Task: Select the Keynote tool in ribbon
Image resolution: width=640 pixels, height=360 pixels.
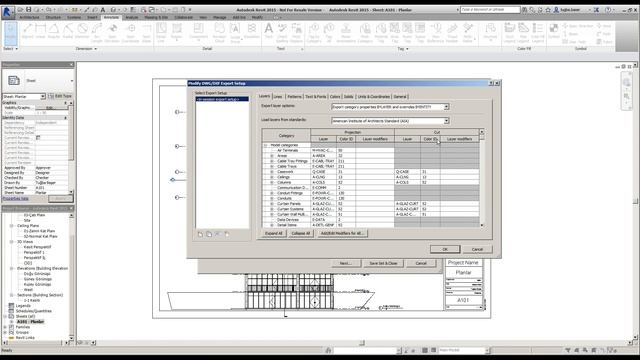Action: coord(490,31)
